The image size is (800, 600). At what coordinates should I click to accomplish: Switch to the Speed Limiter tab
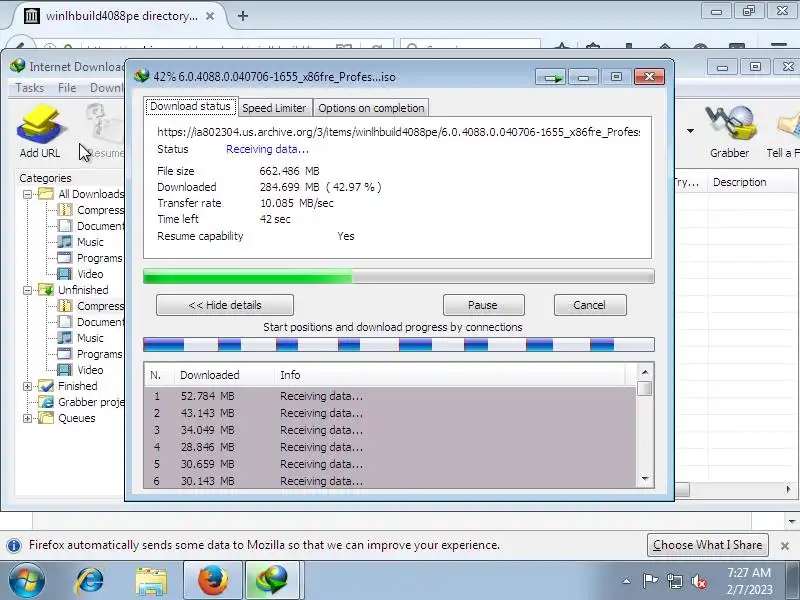pos(274,108)
